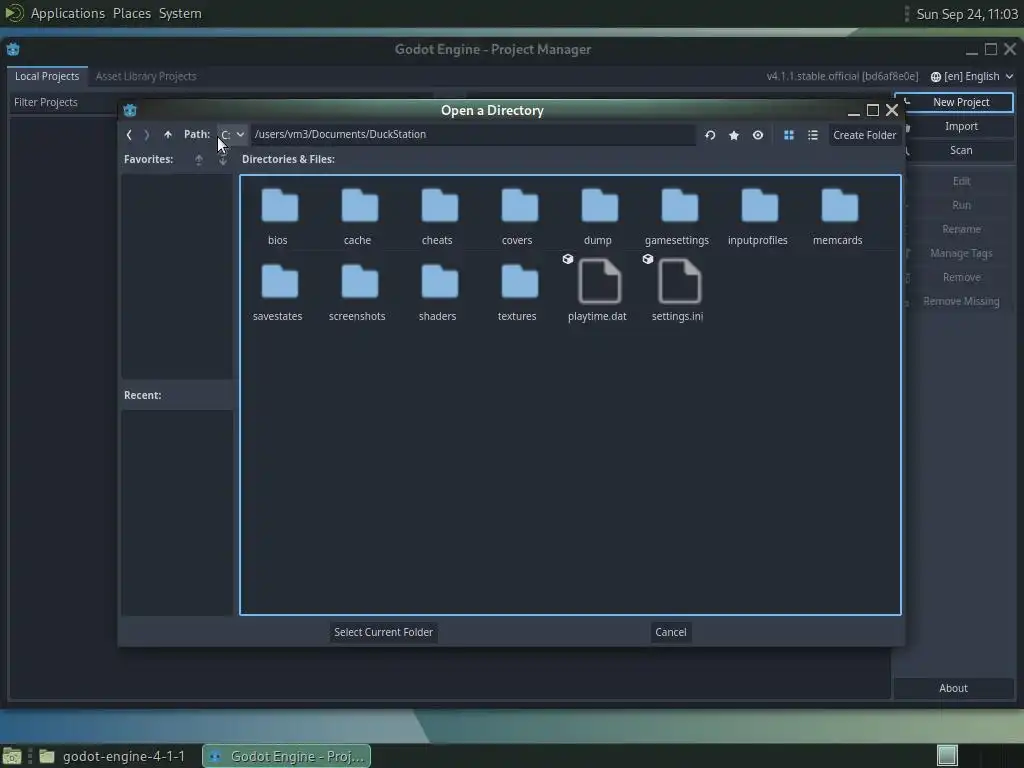Open the bios folder
Screen dimensions: 1024x768
(279, 217)
